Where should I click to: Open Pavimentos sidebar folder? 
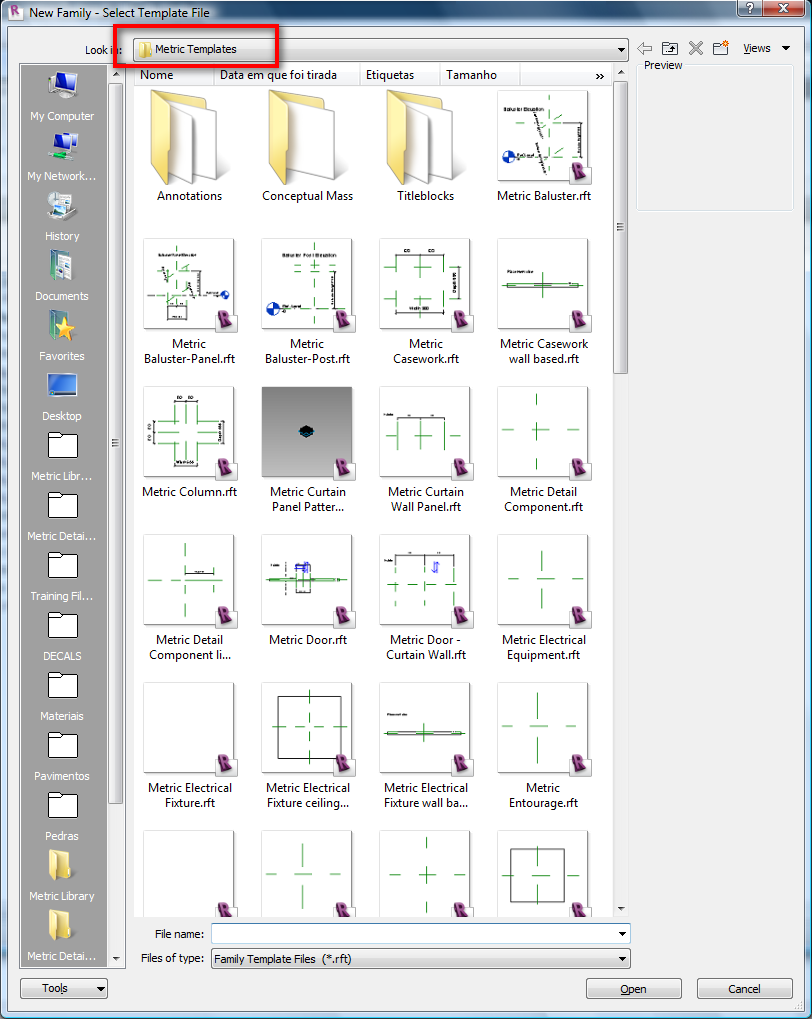tap(62, 756)
